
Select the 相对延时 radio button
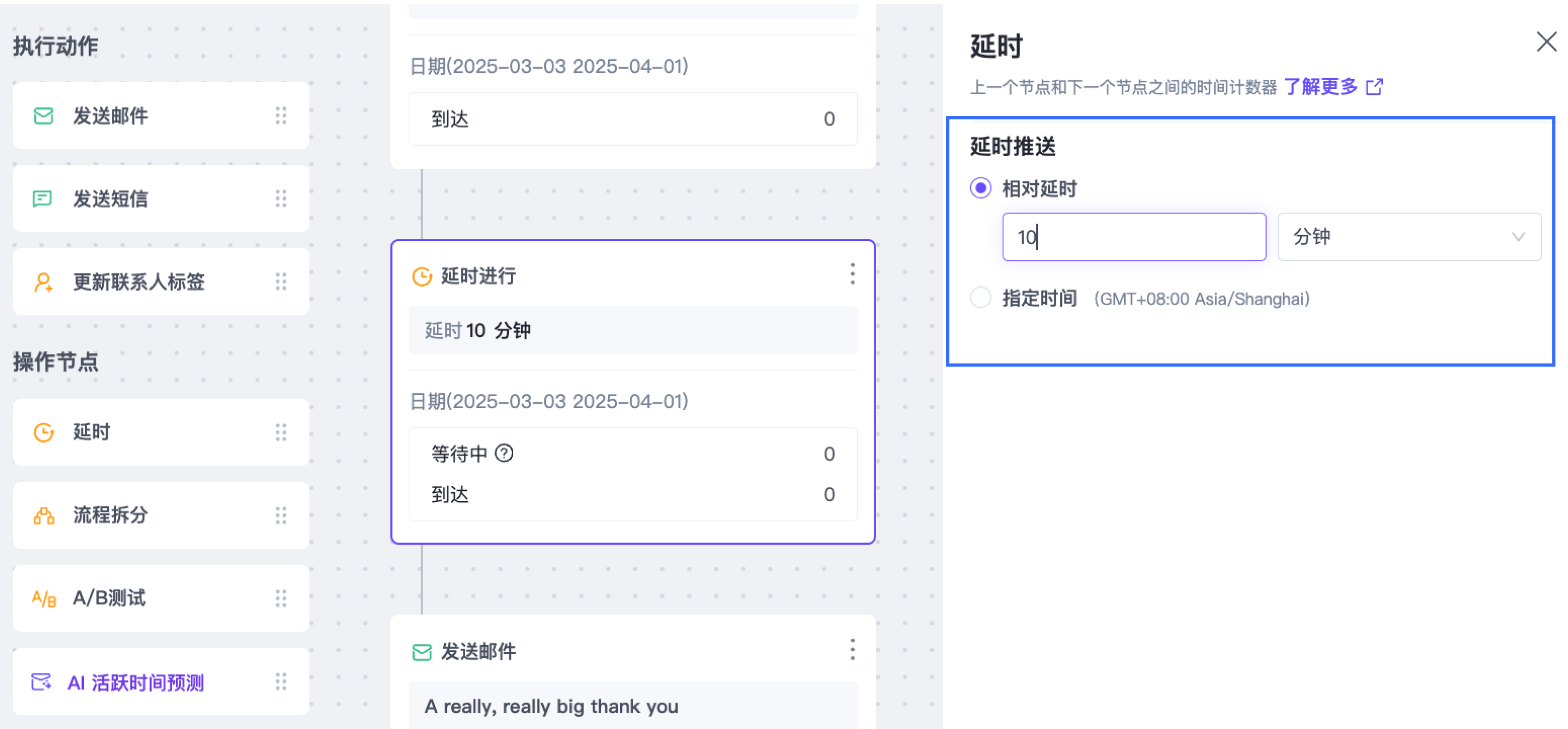[981, 188]
